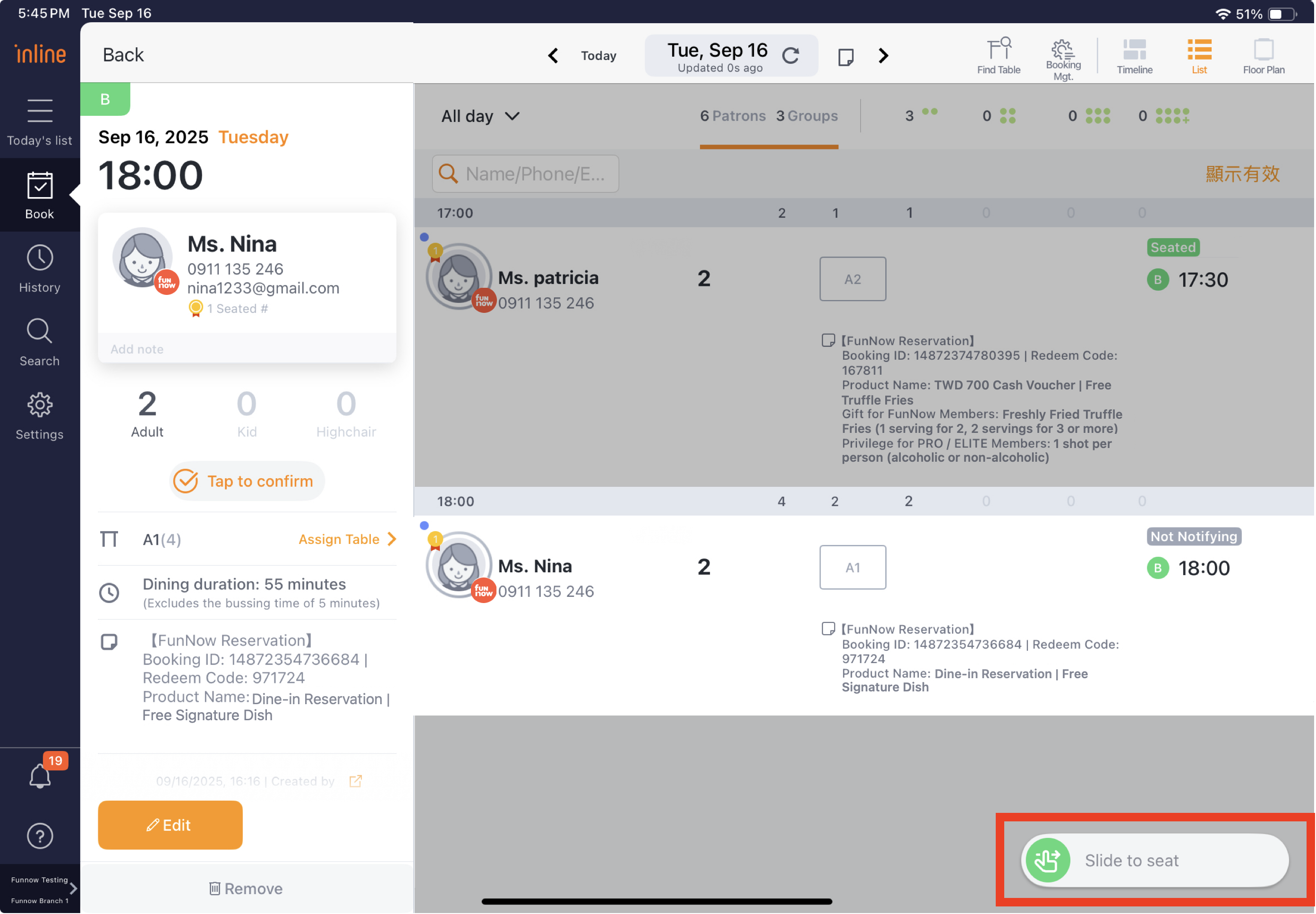Switch to Floor Plan view

(1264, 56)
